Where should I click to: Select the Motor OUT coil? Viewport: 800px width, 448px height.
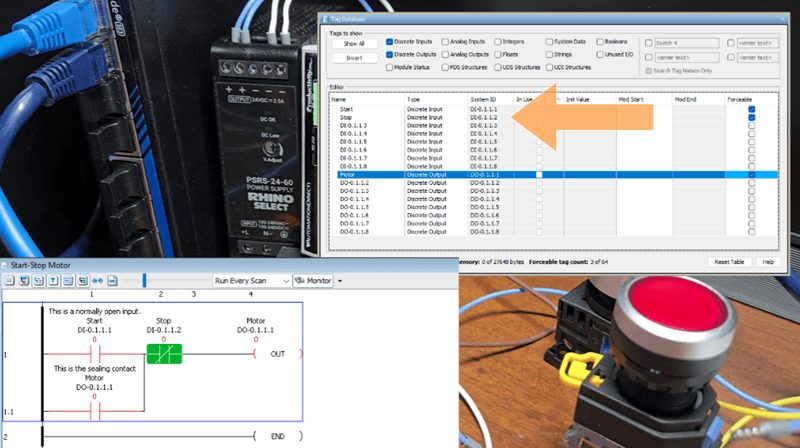coord(278,354)
